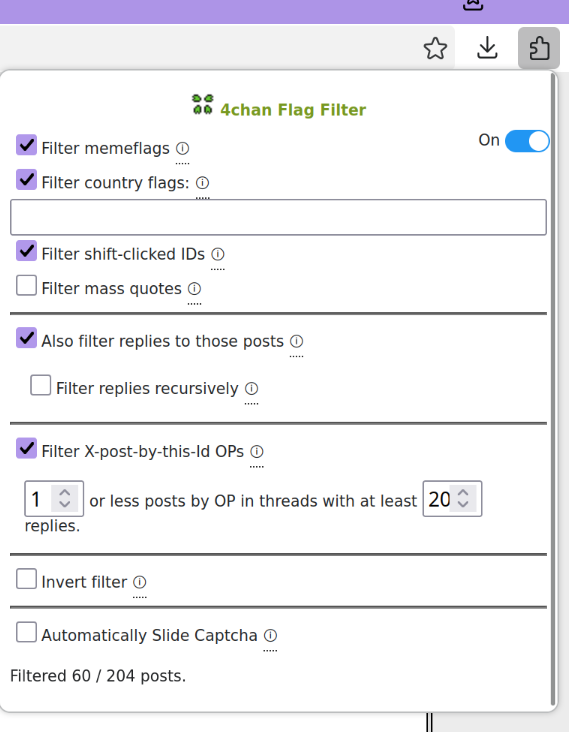Open the downloads arrow icon
569x732 pixels.
point(487,48)
